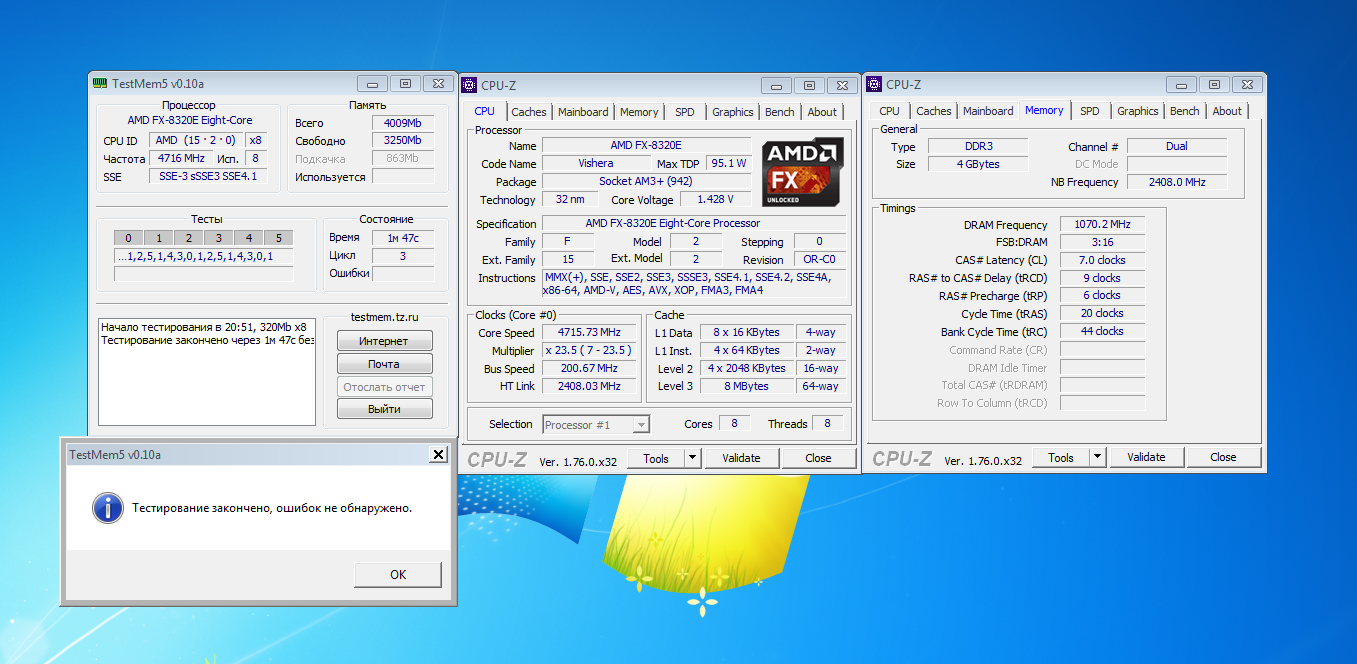Click the TestMem5 Всего value 4009Mb

click(x=403, y=123)
